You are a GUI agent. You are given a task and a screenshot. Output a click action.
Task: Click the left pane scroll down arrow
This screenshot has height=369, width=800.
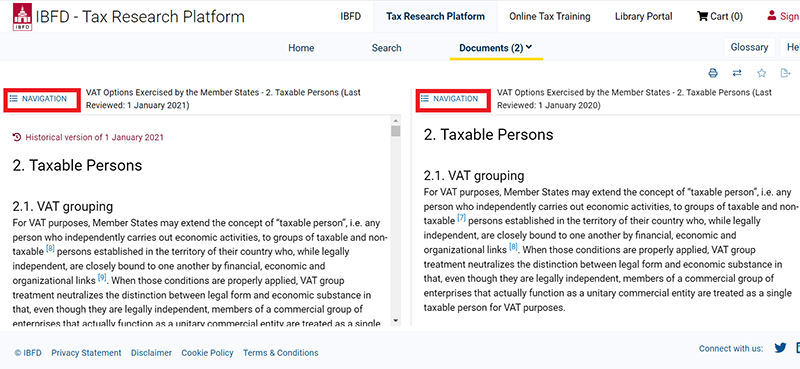click(395, 321)
